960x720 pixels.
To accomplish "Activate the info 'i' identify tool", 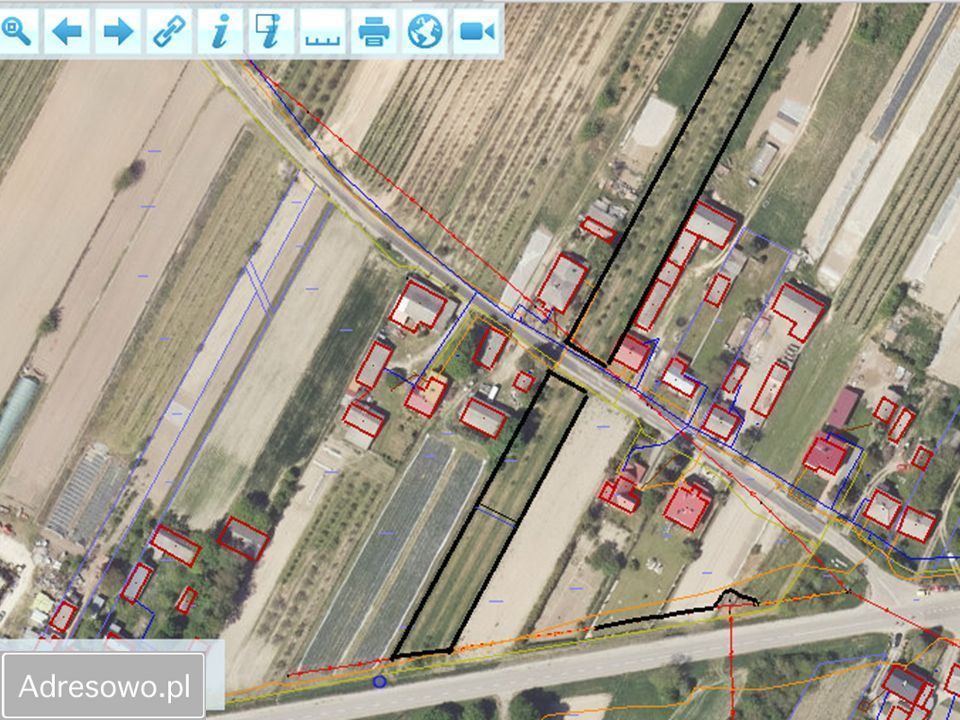I will (220, 31).
